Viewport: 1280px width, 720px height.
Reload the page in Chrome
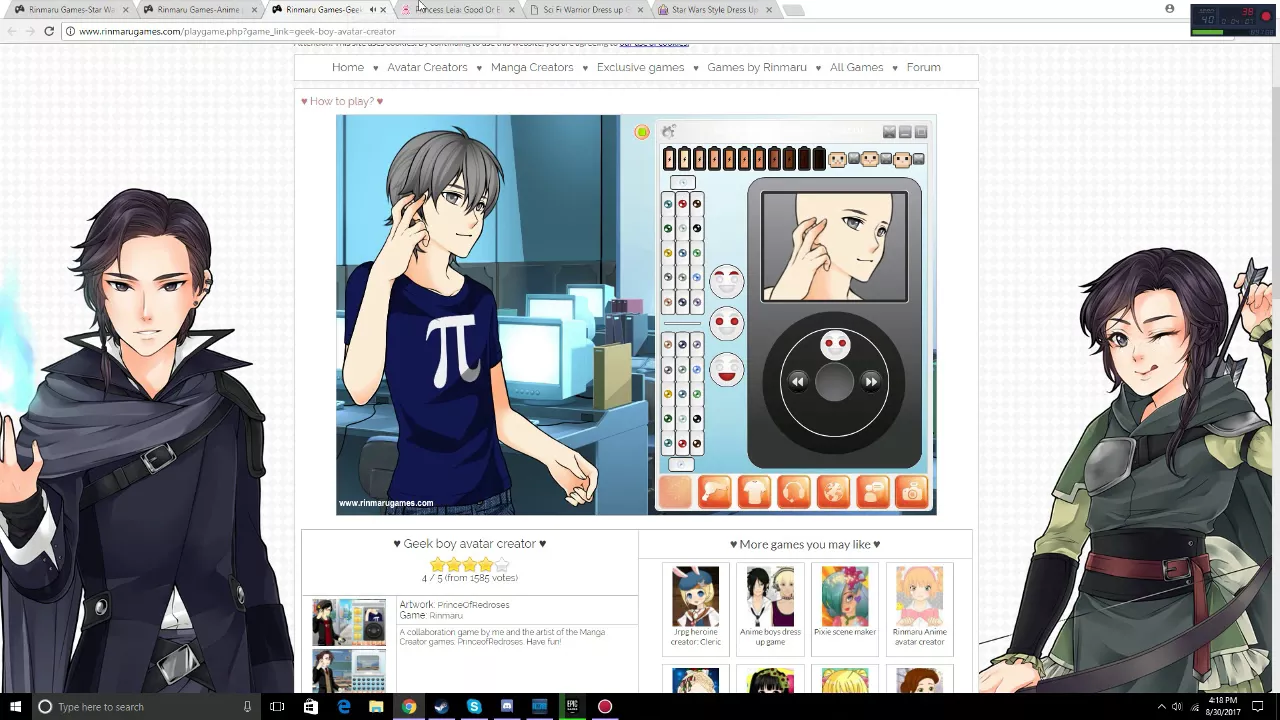coord(49,31)
